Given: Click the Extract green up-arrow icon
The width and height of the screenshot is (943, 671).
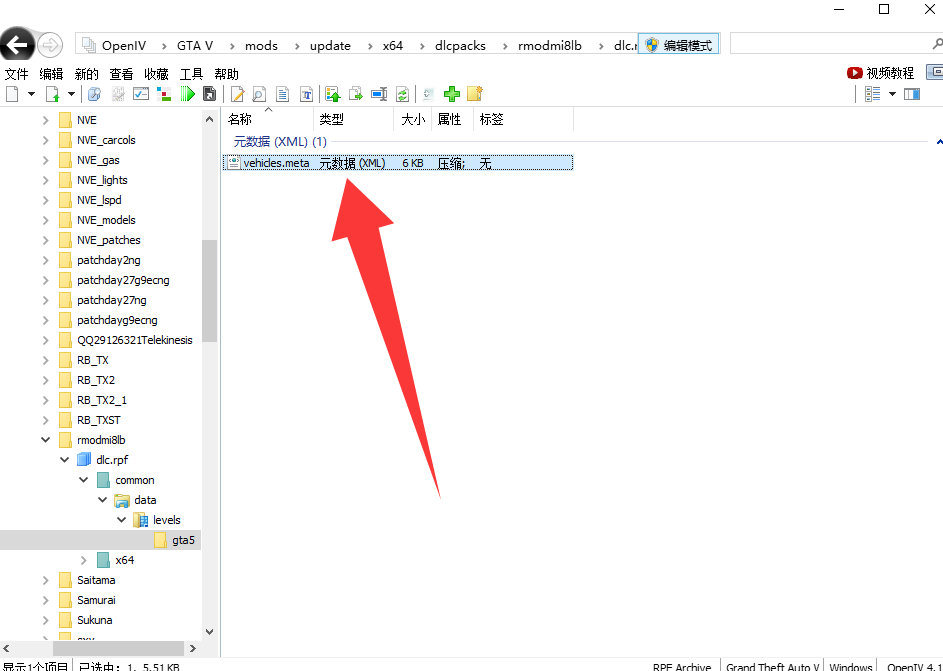Looking at the screenshot, I should click(333, 94).
